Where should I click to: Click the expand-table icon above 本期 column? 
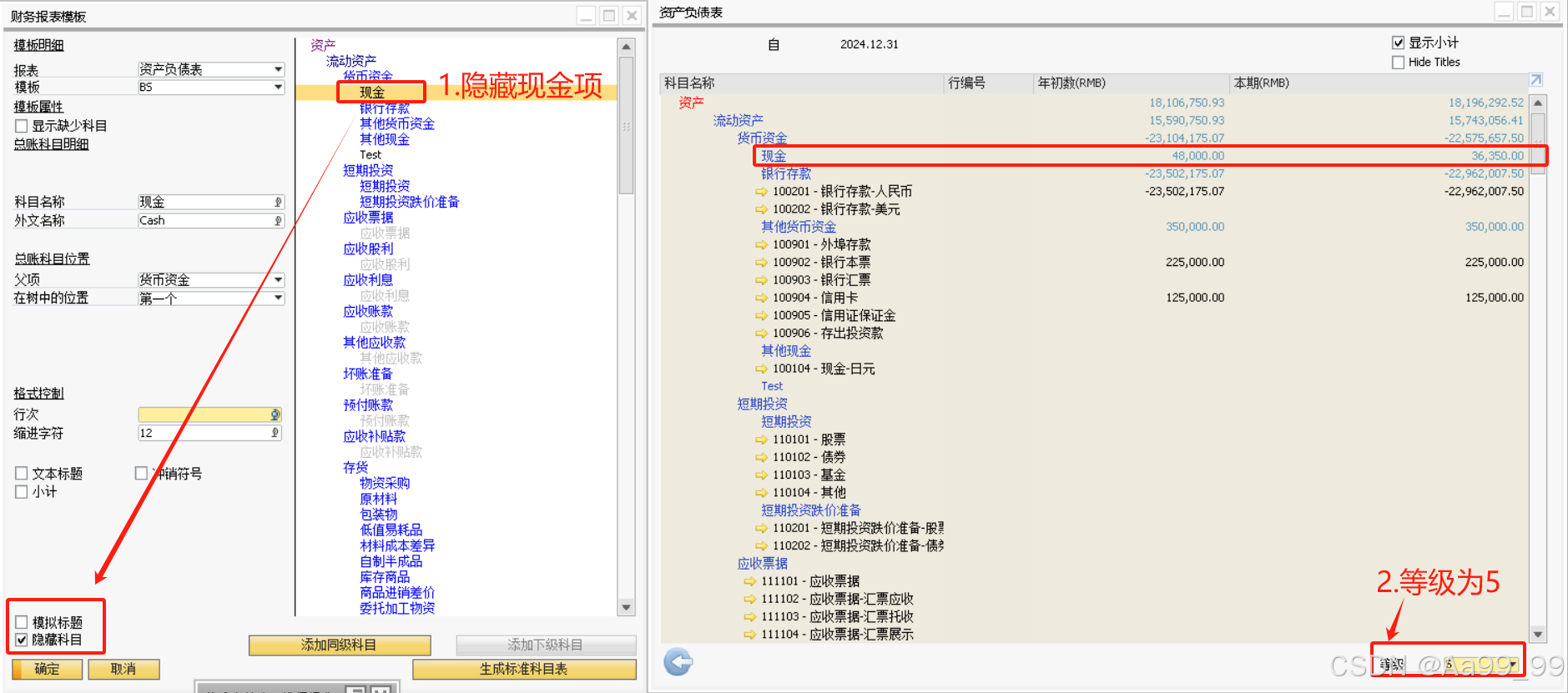1535,80
